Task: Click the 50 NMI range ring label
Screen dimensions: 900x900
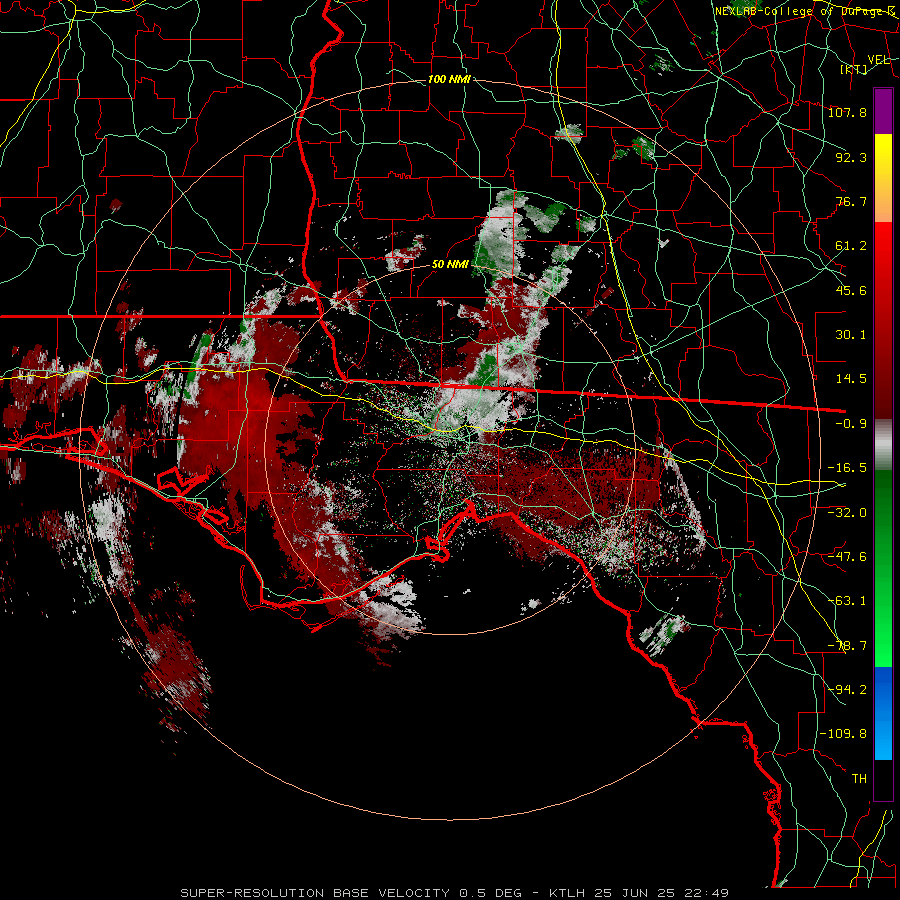Action: [x=450, y=264]
